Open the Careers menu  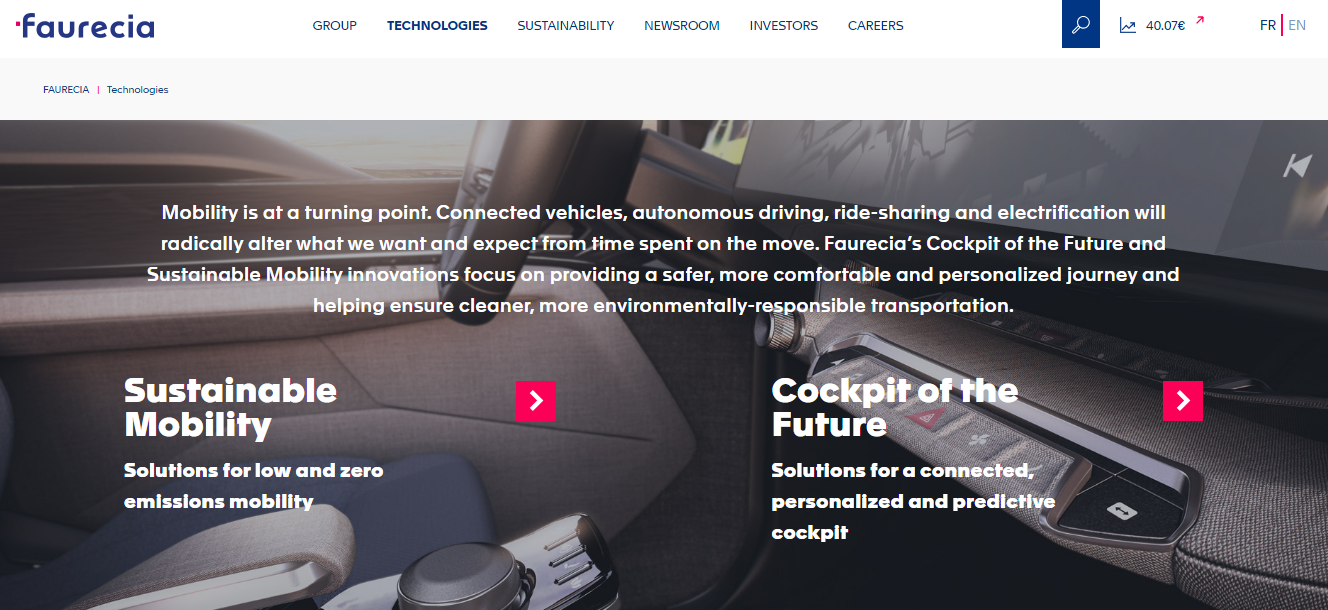876,26
